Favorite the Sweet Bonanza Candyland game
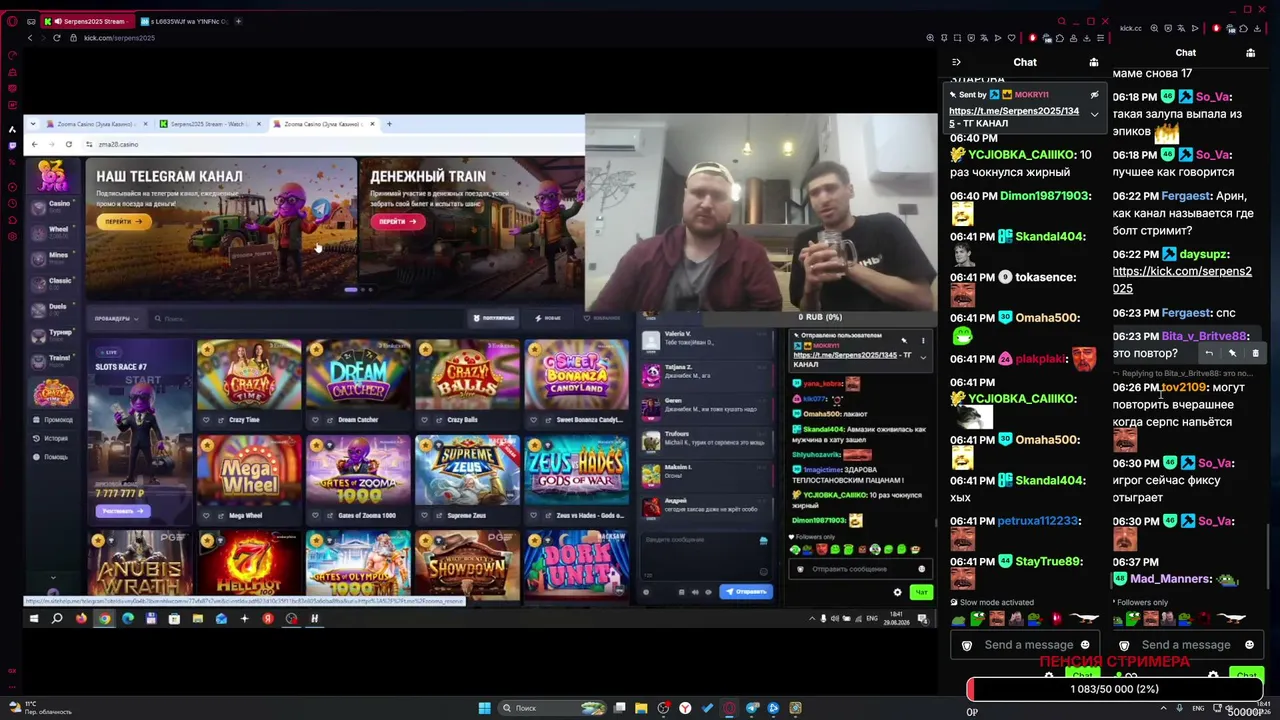Viewport: 1280px width, 720px height. tap(533, 420)
